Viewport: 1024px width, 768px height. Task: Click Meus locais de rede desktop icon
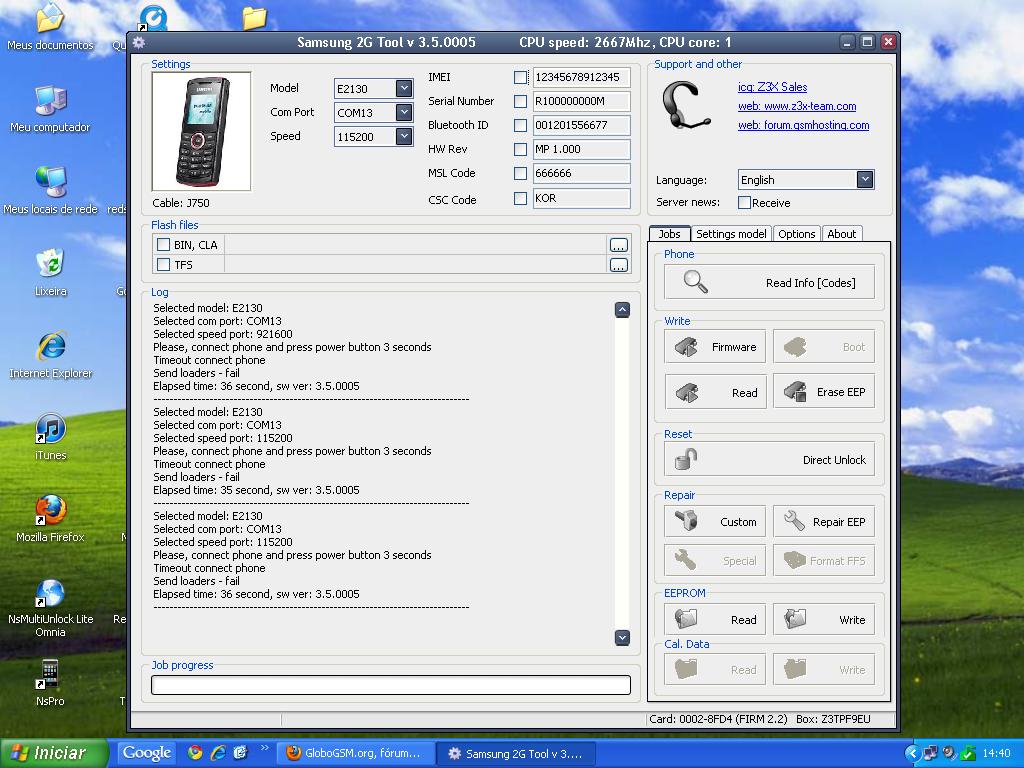(x=50, y=191)
